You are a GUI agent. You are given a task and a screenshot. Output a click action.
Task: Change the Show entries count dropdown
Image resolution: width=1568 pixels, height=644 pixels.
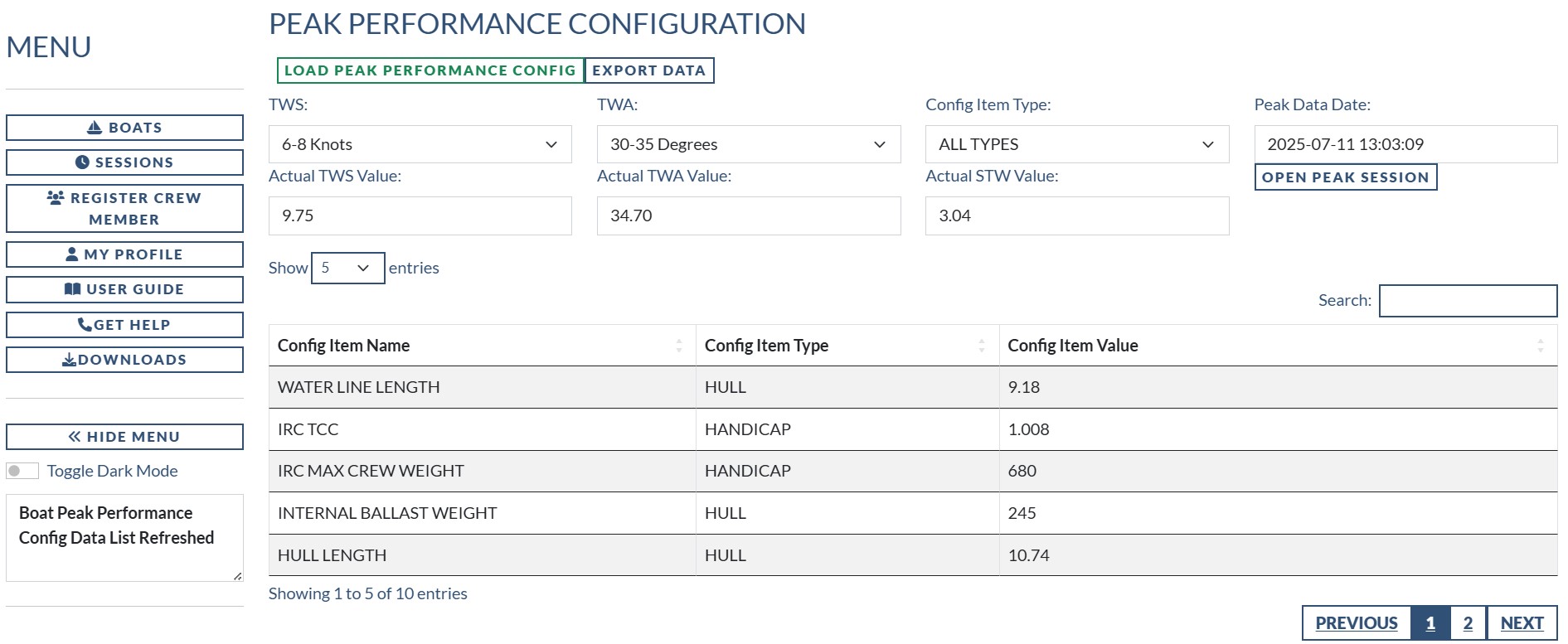click(347, 268)
